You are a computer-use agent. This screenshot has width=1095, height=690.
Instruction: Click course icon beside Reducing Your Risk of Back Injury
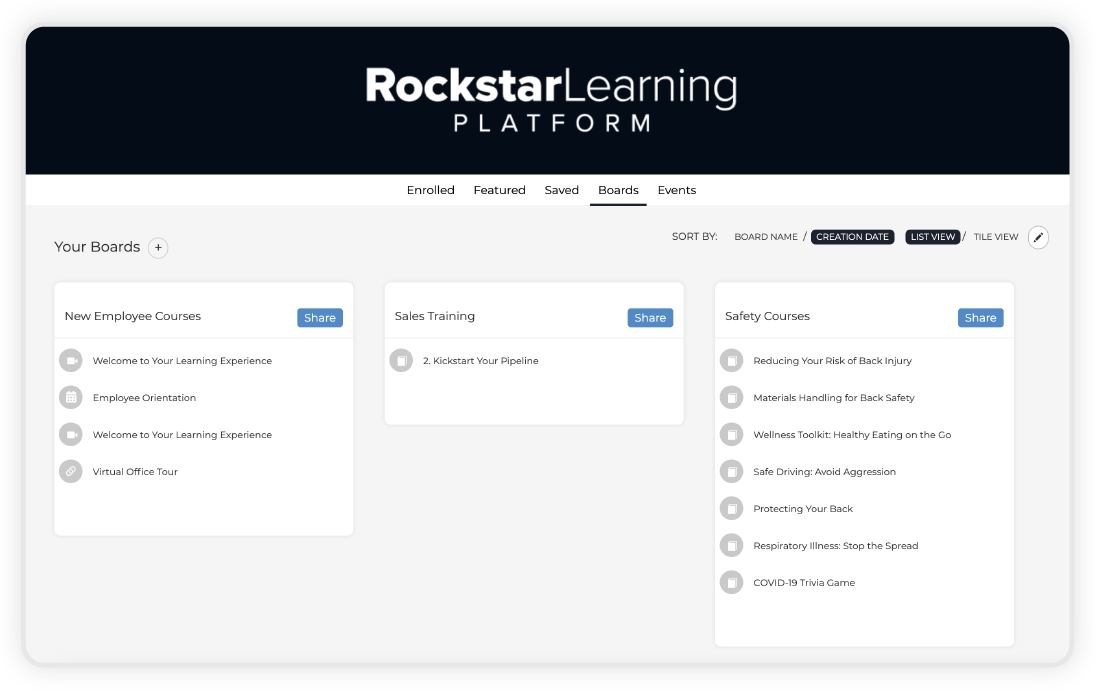(x=731, y=360)
